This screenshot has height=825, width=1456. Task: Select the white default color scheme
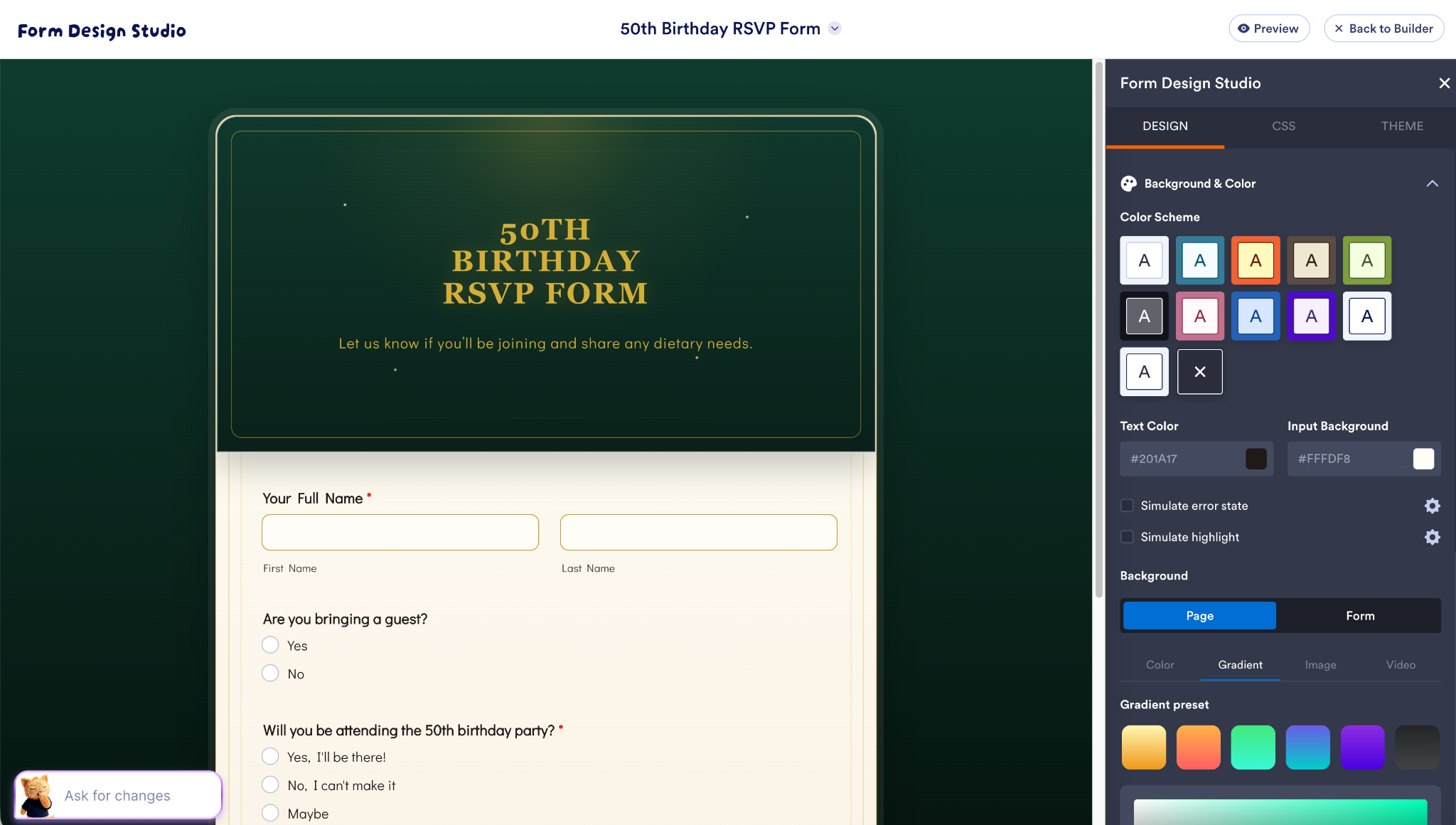[x=1144, y=260]
